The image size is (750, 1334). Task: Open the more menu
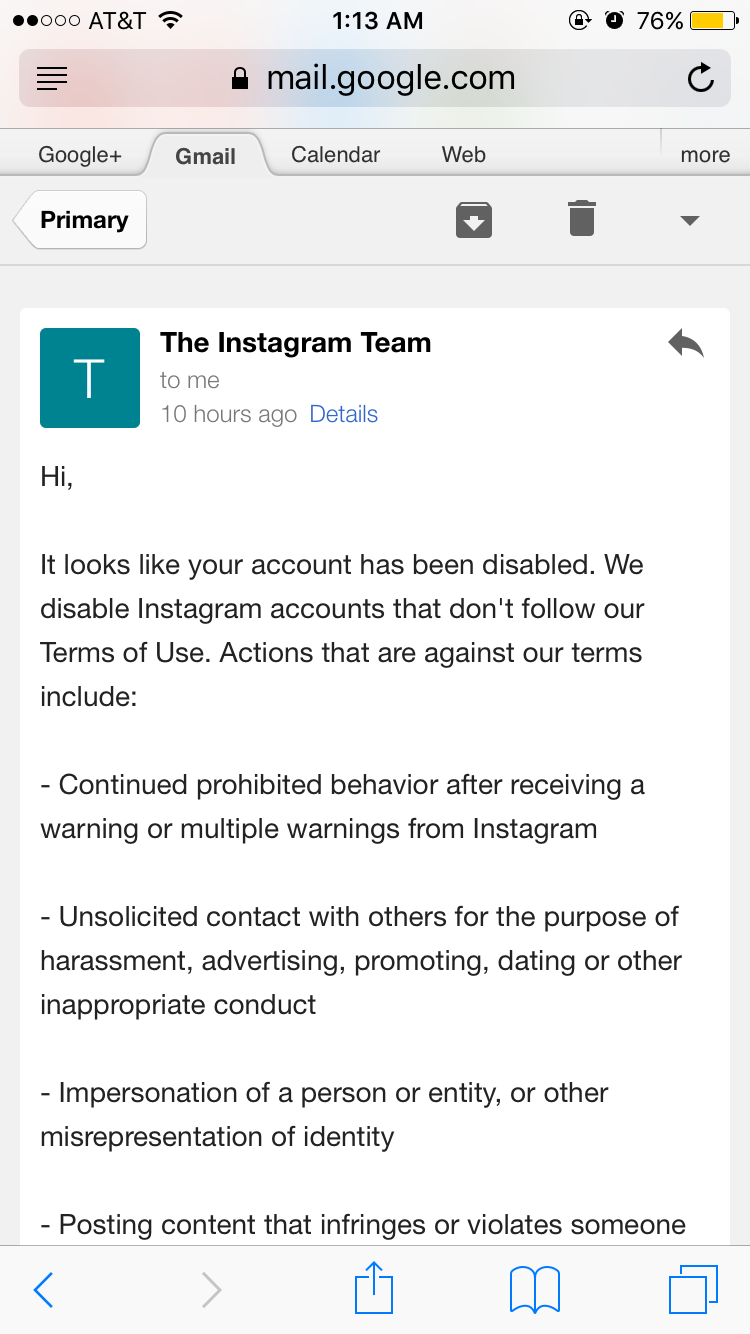[704, 154]
